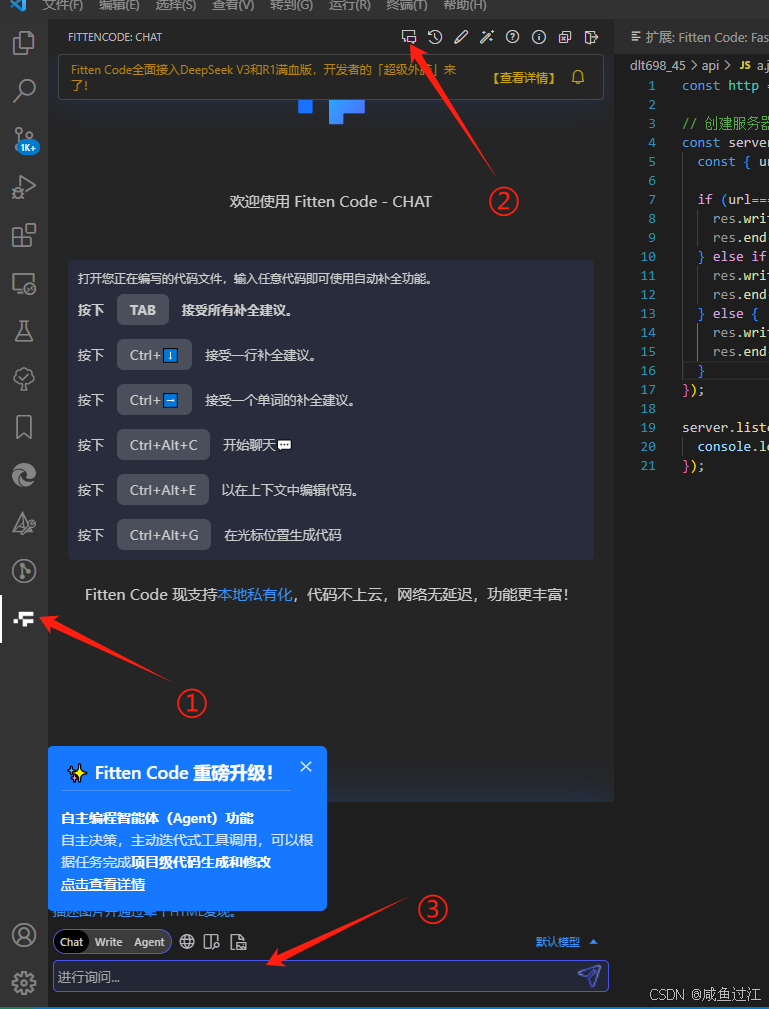Viewport: 769px width, 1009px height.
Task: Click the globe web search icon
Action: [187, 941]
